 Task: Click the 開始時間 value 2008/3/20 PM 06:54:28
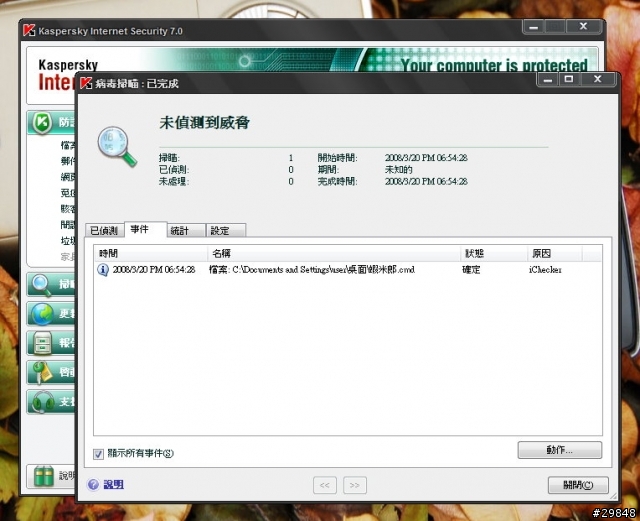coord(426,158)
